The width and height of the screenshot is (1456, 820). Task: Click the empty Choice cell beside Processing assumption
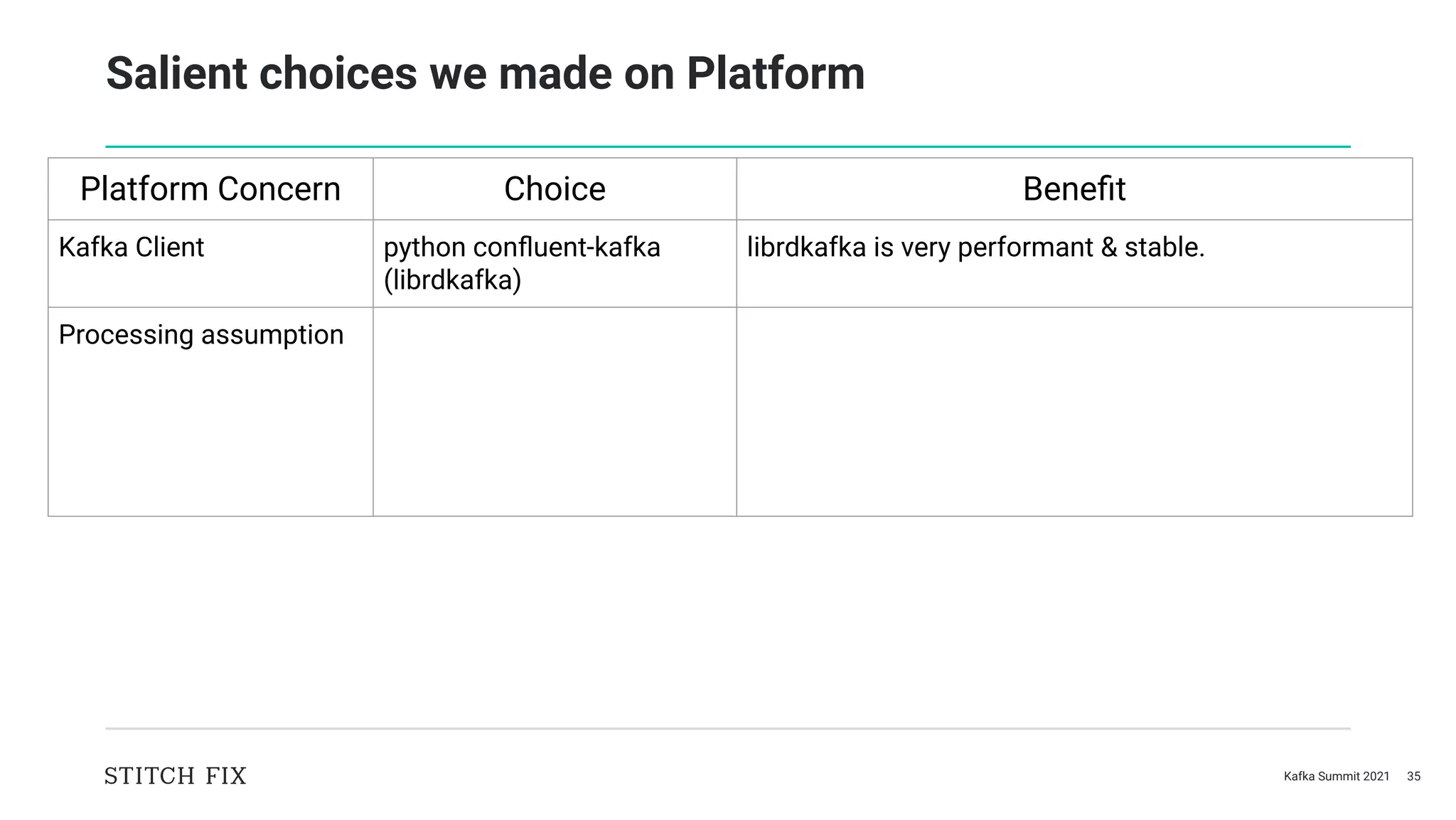pyautogui.click(x=555, y=412)
